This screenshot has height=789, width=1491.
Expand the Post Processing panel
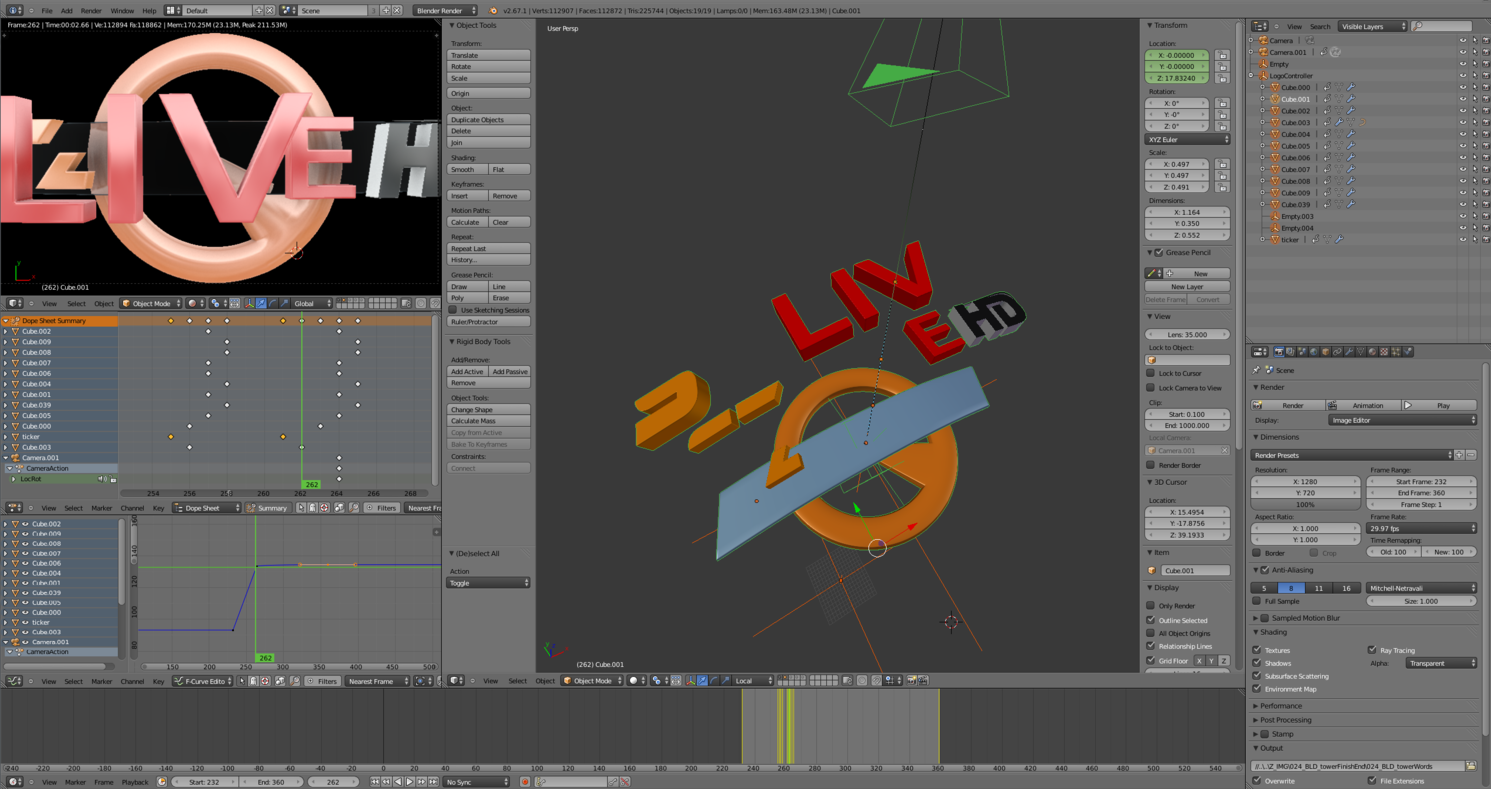pos(1286,720)
